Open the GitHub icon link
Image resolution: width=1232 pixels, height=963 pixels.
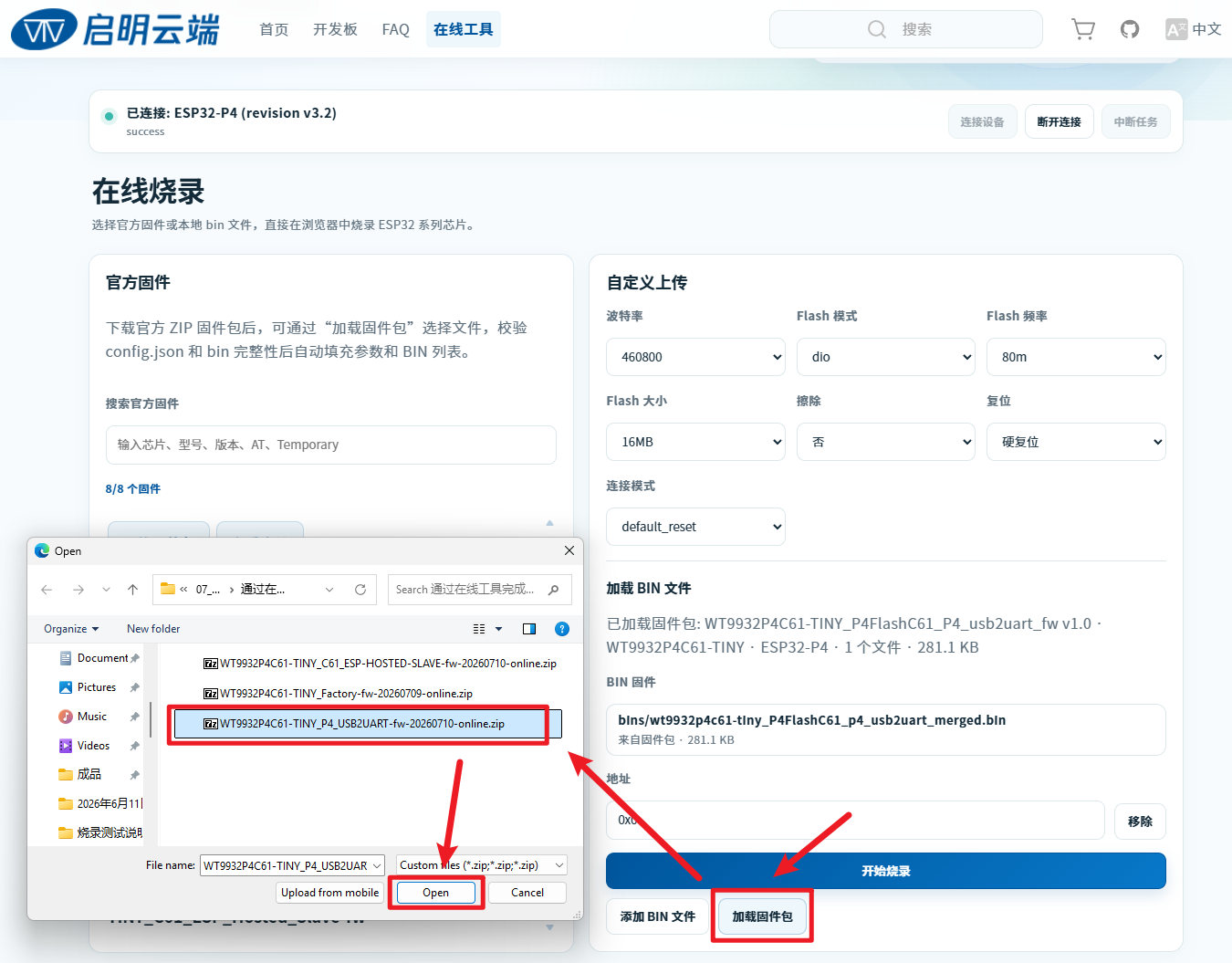pyautogui.click(x=1130, y=29)
